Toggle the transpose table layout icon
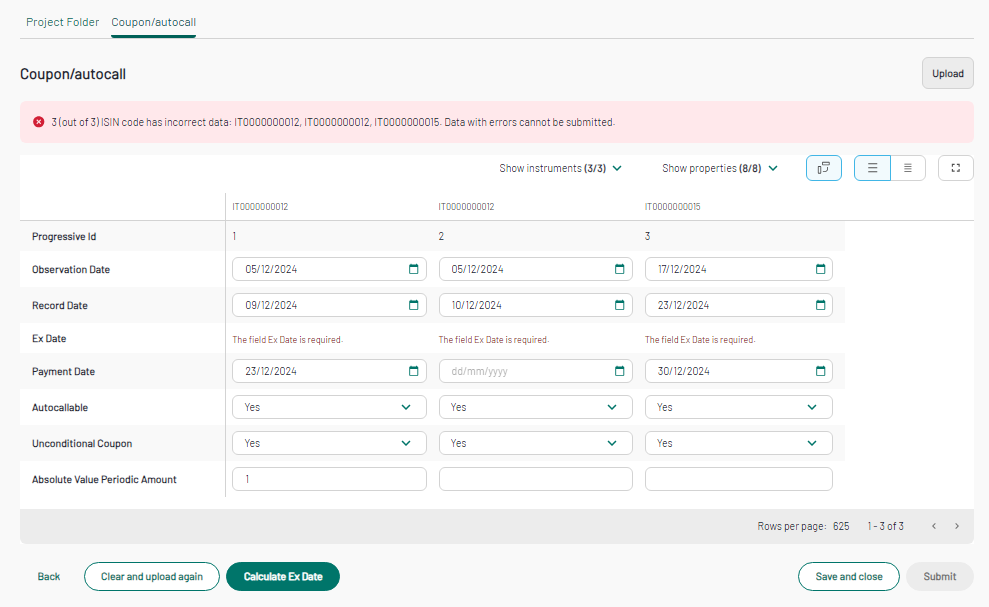 pos(823,168)
